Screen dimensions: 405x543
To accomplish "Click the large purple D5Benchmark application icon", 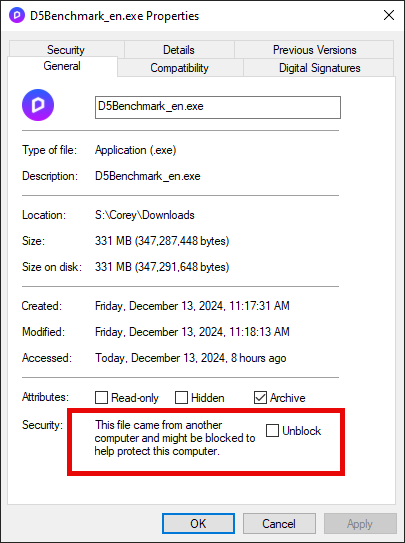I will [38, 105].
